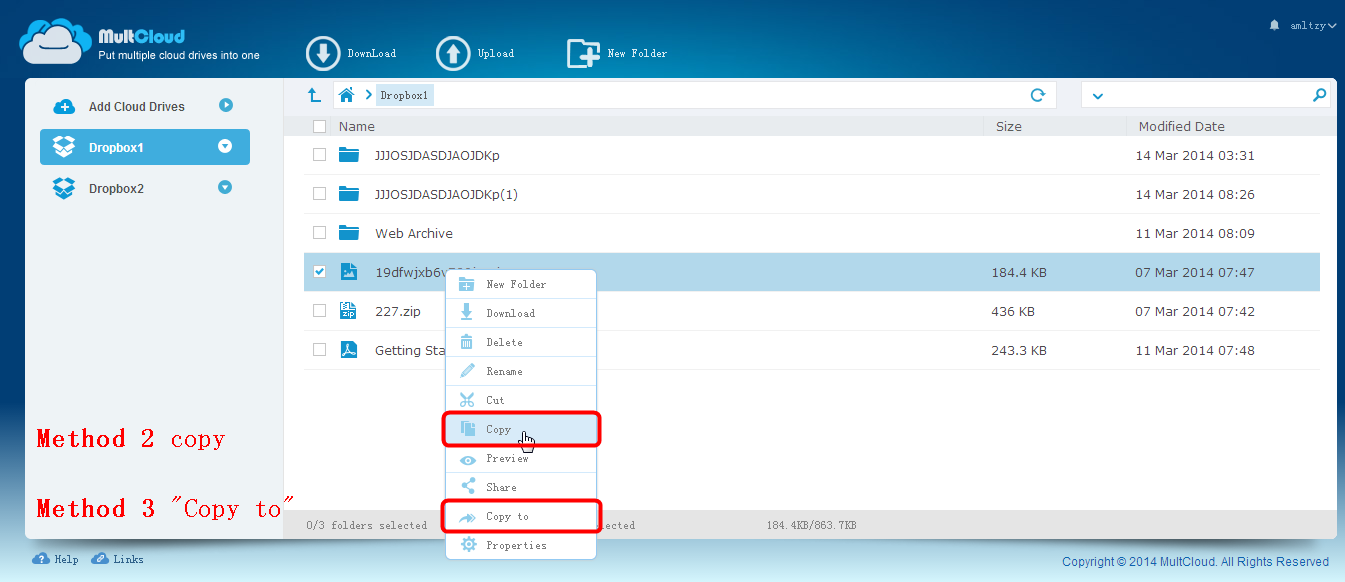Click the Dropbox1 logo icon in the sidebar
The height and width of the screenshot is (582, 1345).
(64, 147)
